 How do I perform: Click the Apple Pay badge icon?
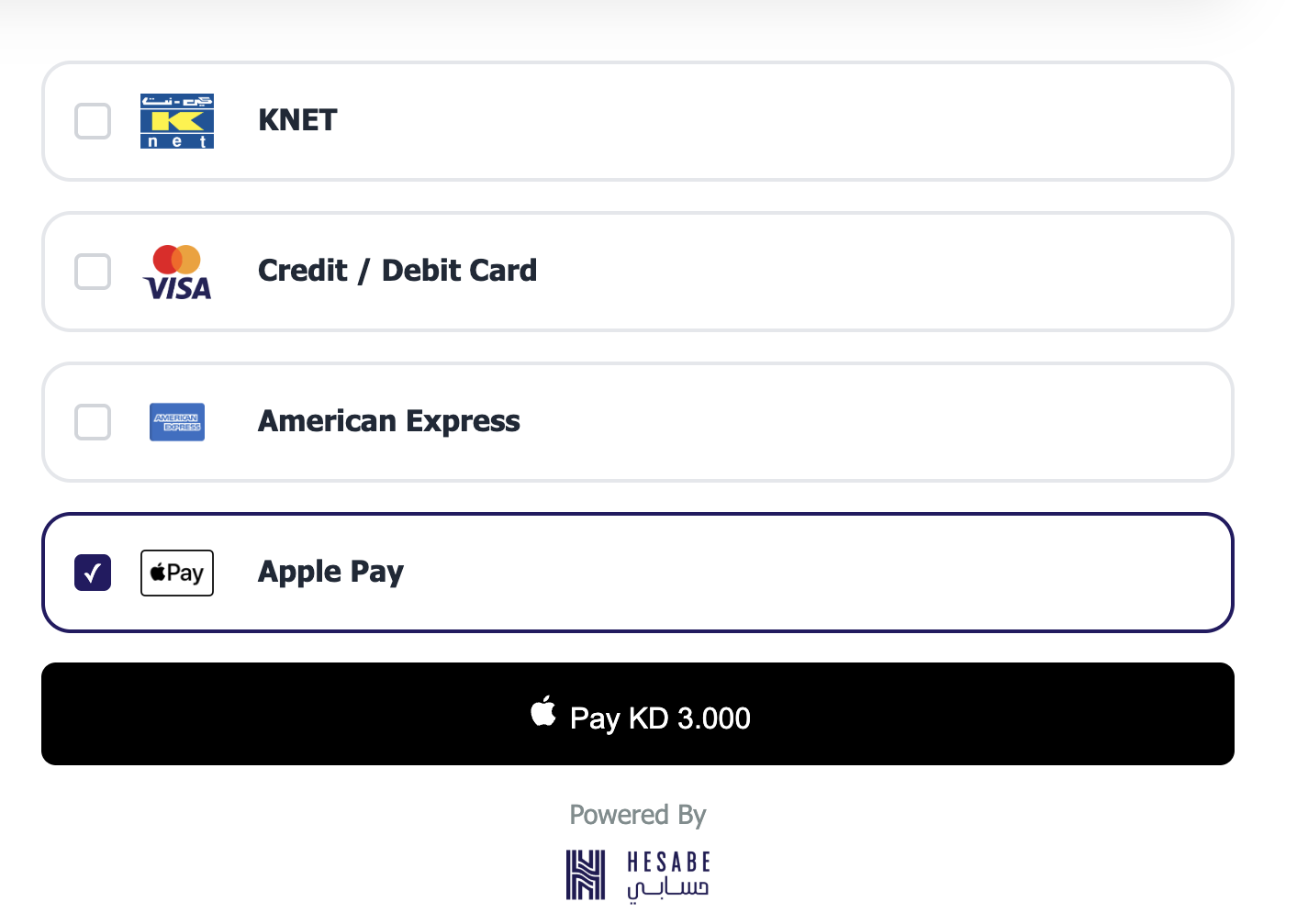(177, 573)
